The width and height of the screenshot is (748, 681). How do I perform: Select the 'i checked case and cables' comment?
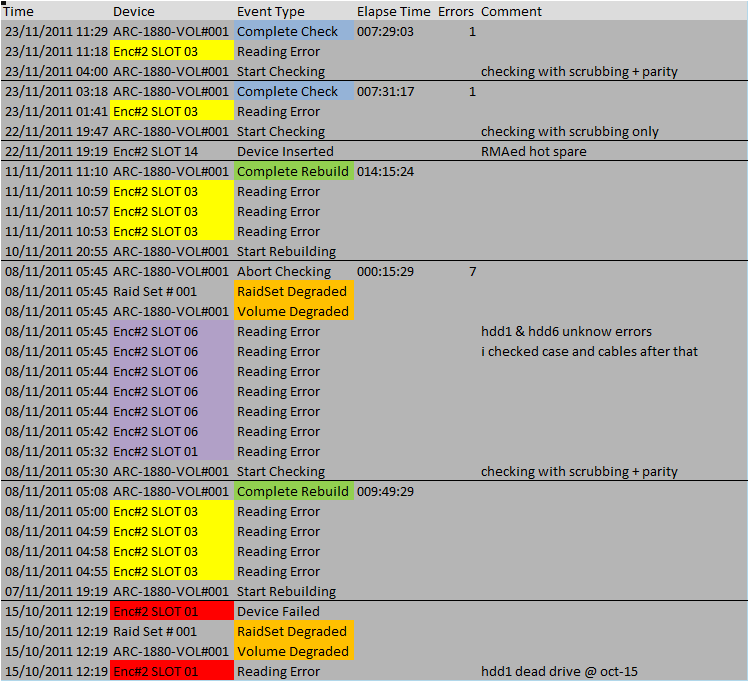589,351
